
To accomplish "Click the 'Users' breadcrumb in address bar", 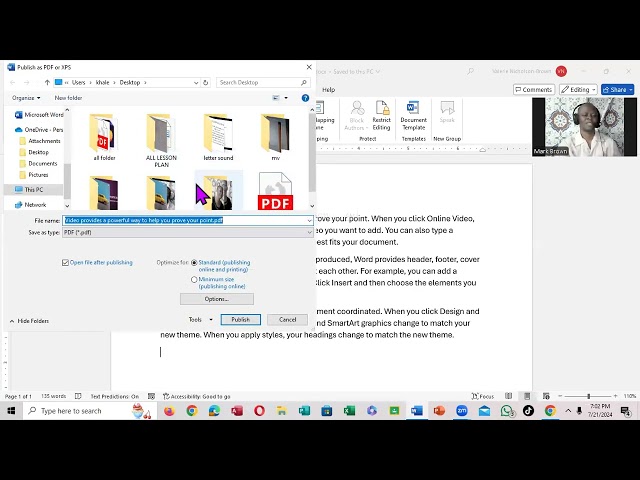I will [78, 82].
